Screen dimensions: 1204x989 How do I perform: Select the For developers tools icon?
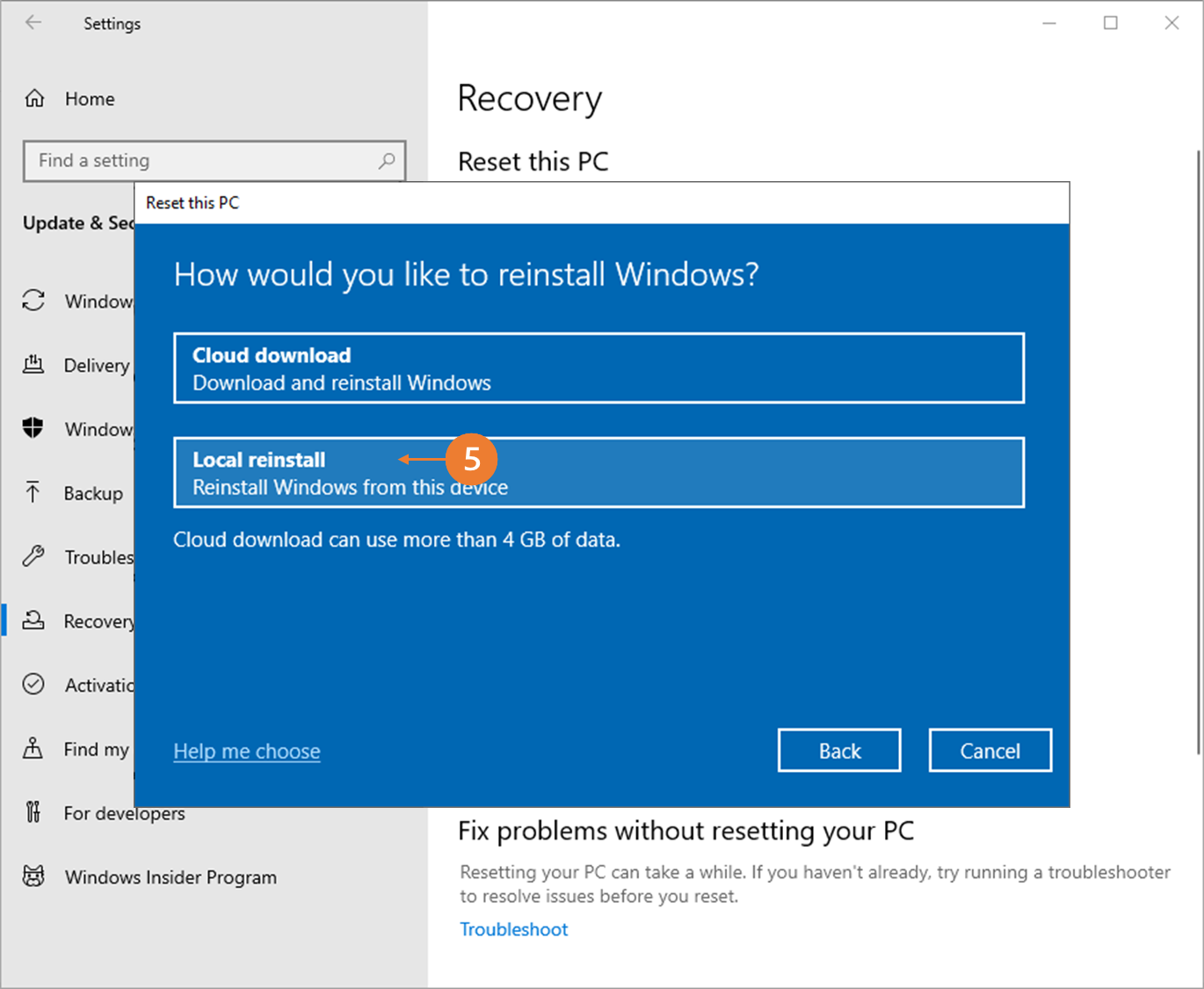[33, 812]
